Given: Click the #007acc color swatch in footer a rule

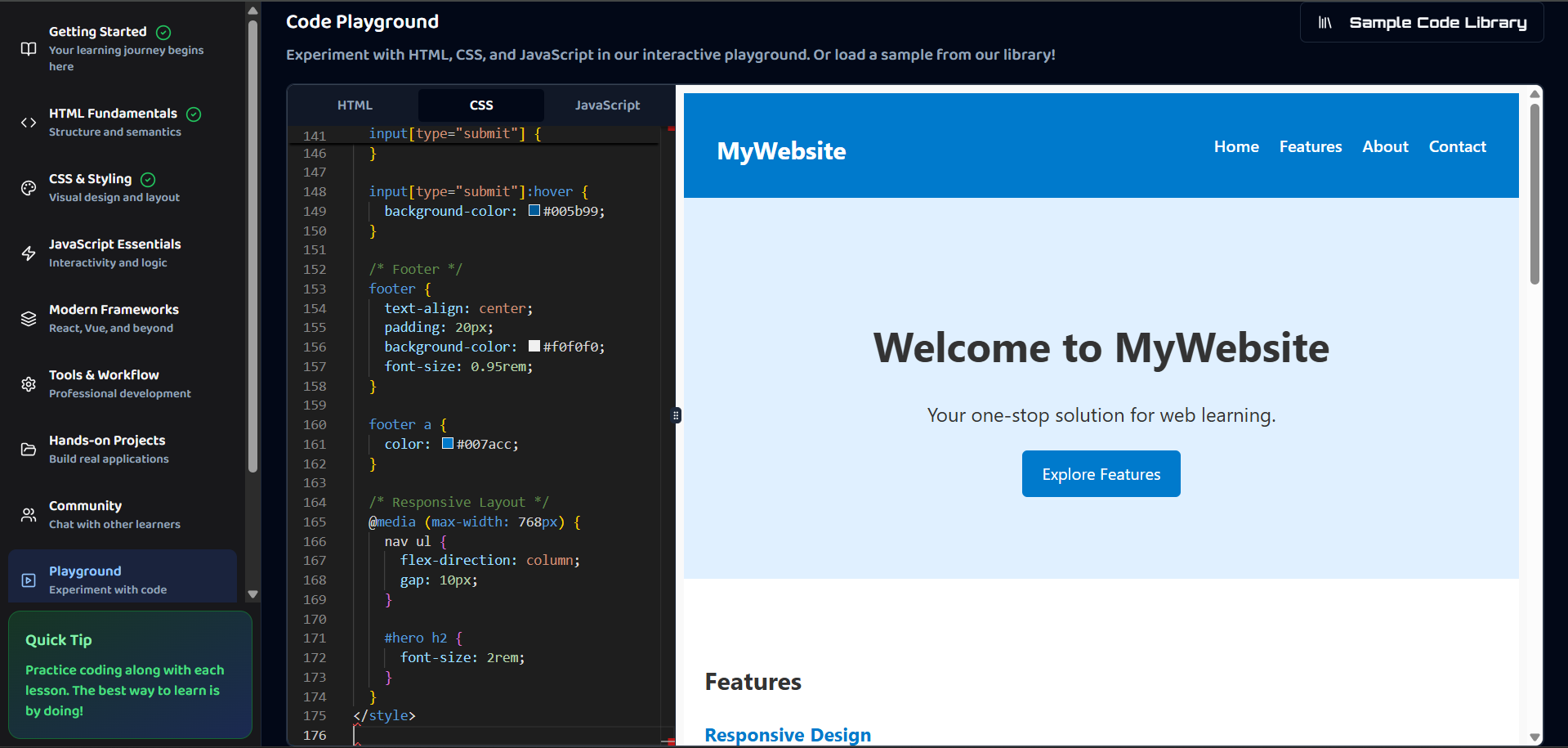Looking at the screenshot, I should [x=447, y=443].
